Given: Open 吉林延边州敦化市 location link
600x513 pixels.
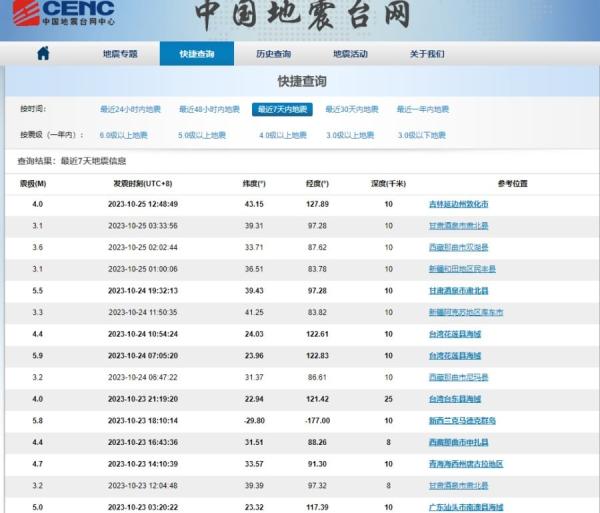Looking at the screenshot, I should pyautogui.click(x=458, y=204).
